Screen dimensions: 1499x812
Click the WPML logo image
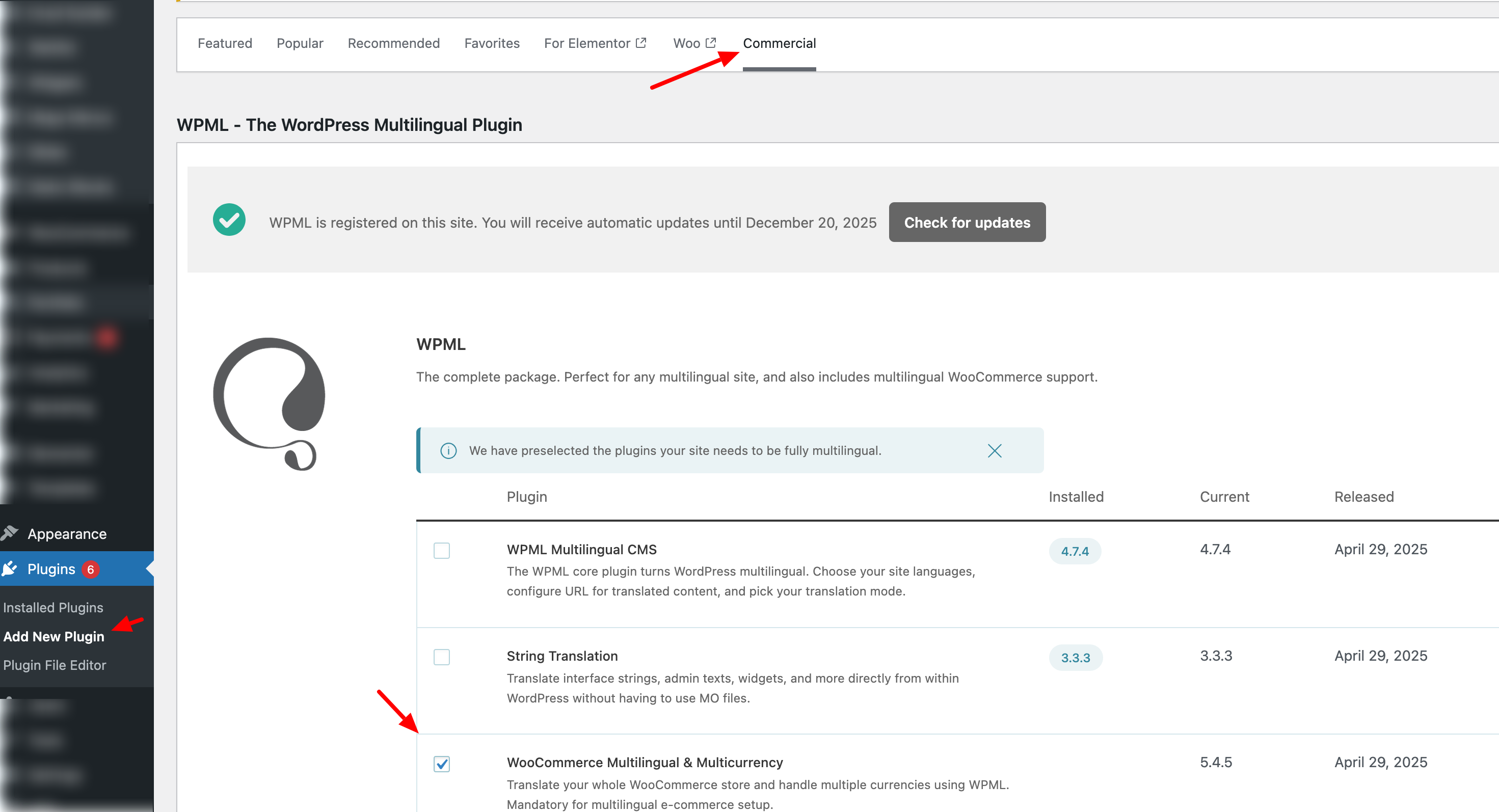[x=269, y=403]
